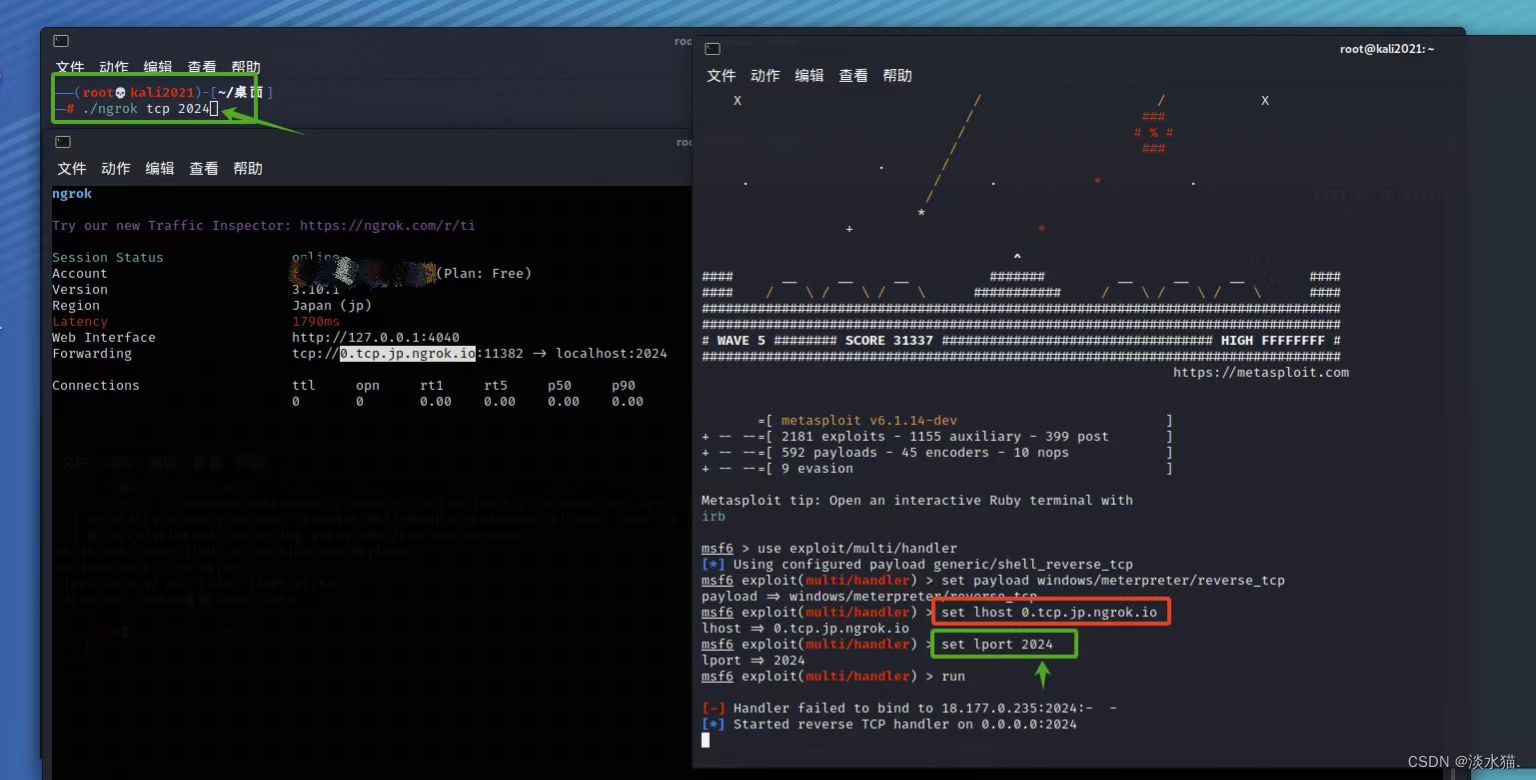
Task: Click terminal icon in ngrok window titlebar
Action: point(63,142)
